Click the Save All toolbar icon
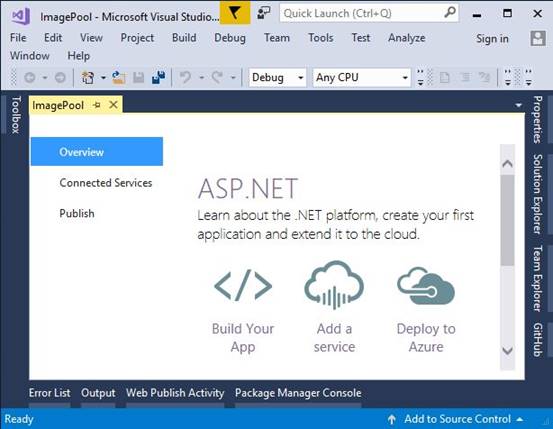553x429 pixels. coord(158,77)
